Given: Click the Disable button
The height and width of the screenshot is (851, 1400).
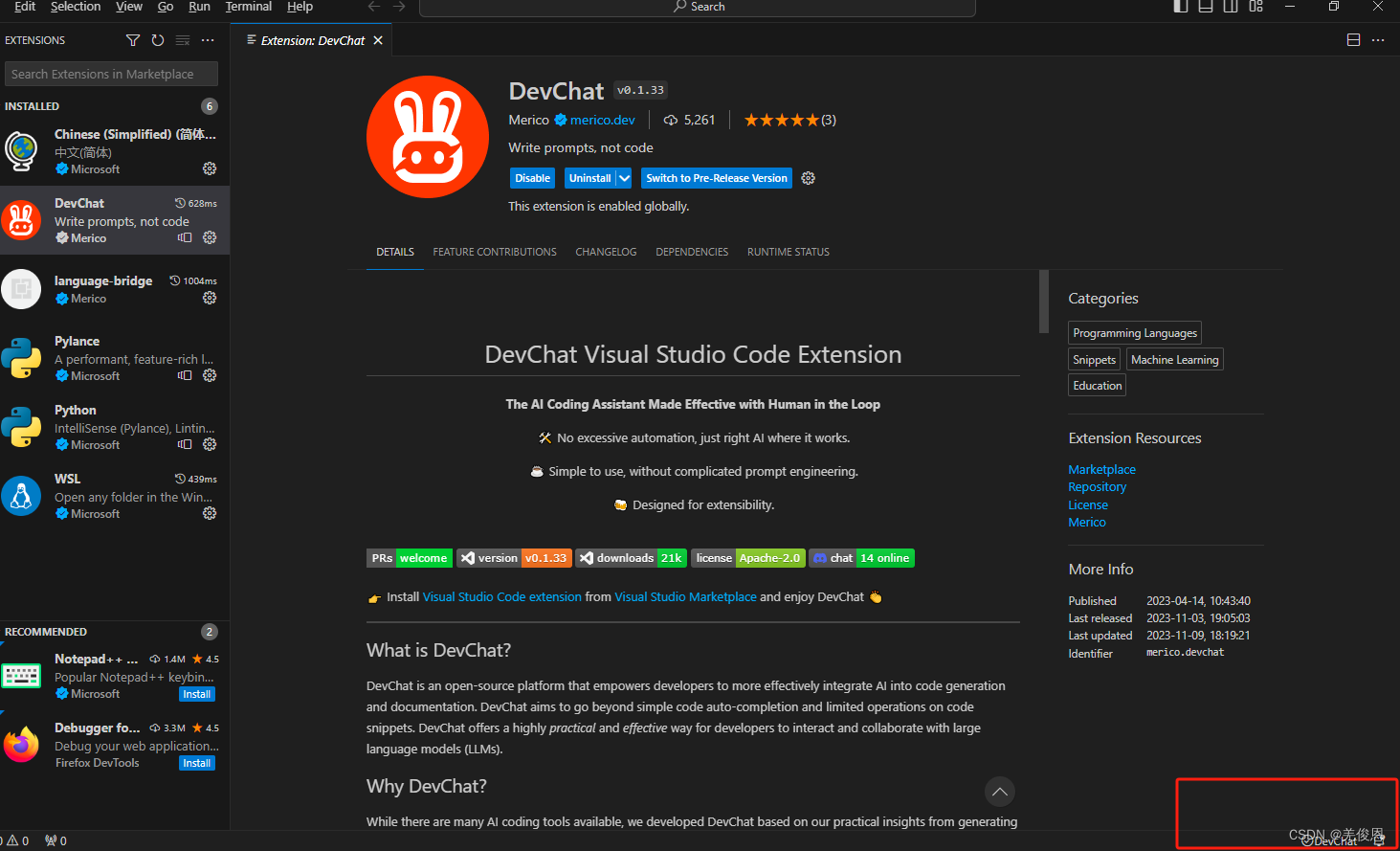Looking at the screenshot, I should (x=532, y=178).
